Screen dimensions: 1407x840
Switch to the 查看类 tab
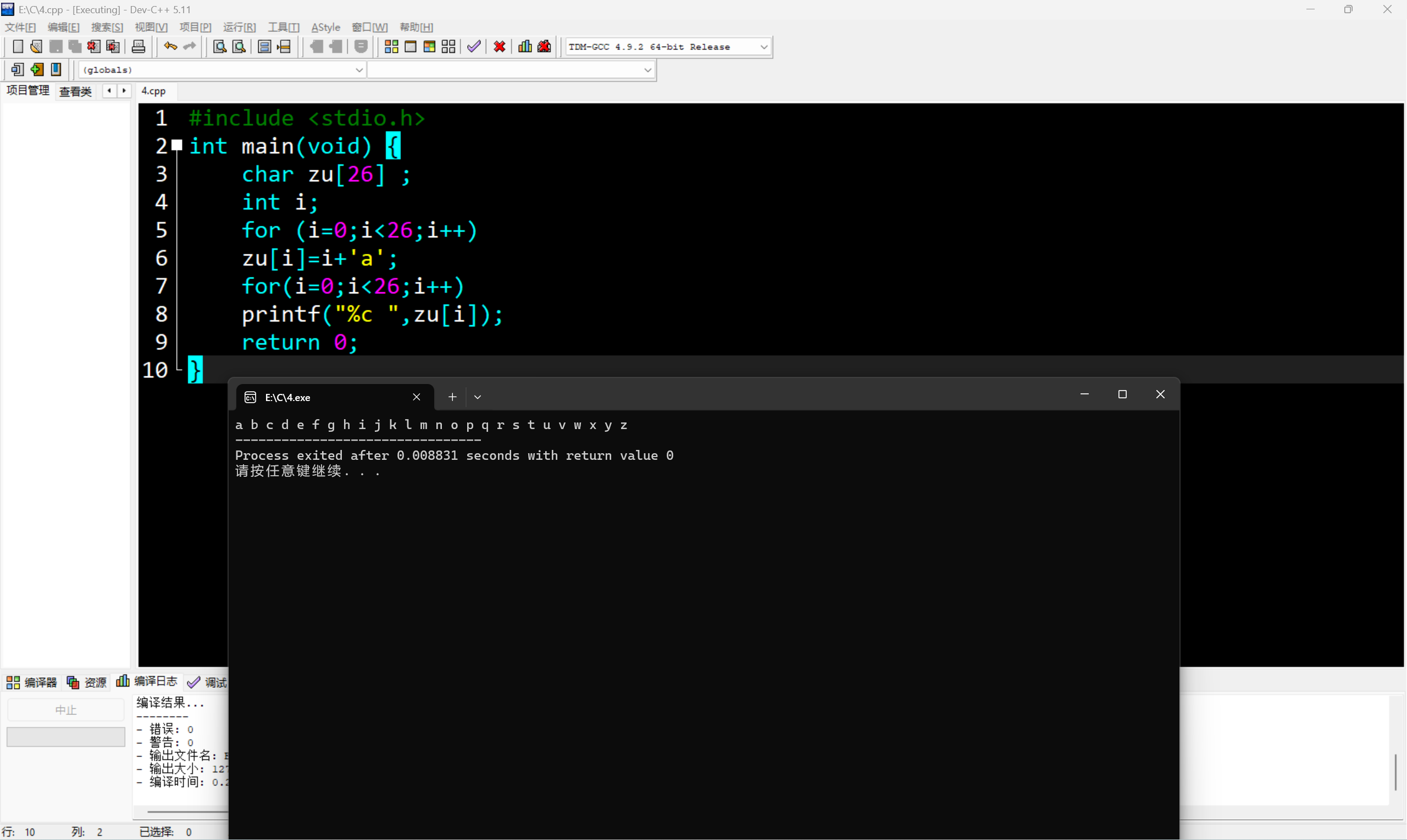tap(75, 91)
